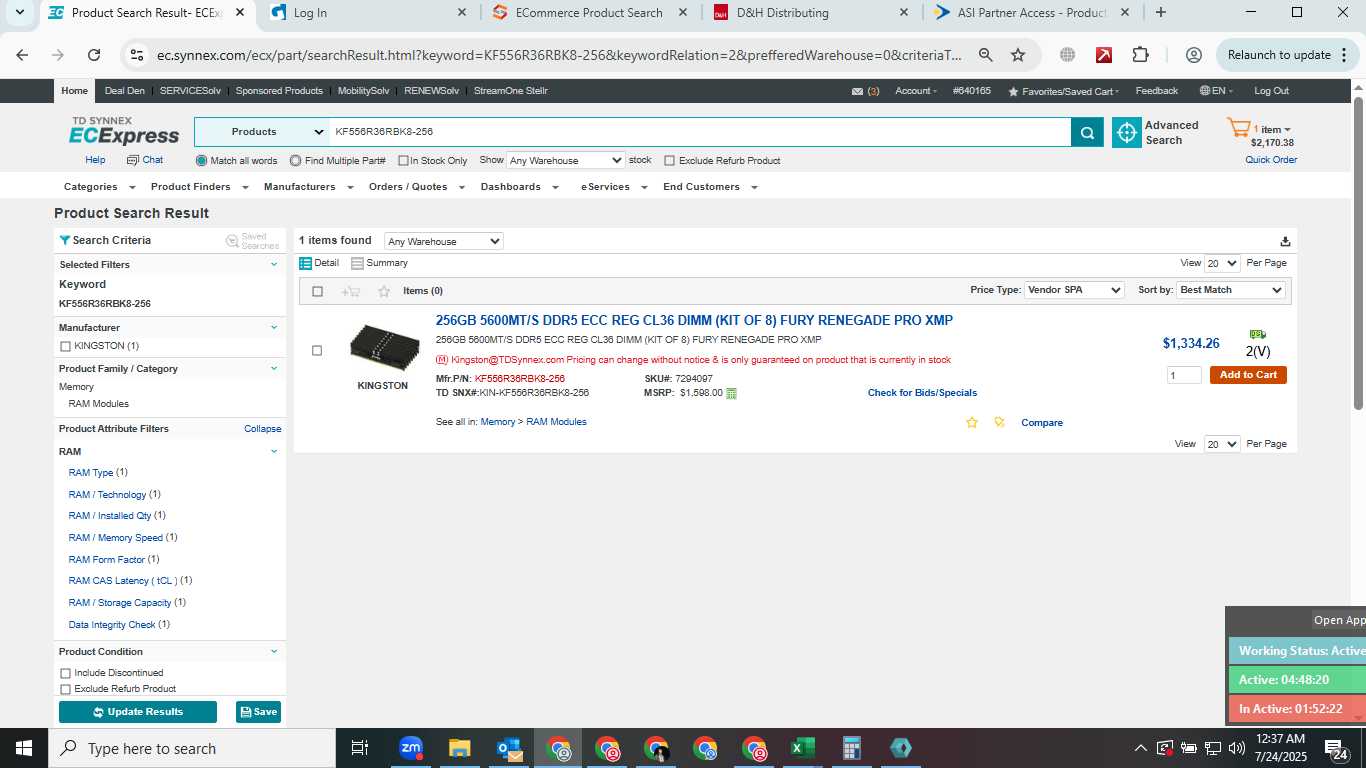Click the download results icon

[1285, 241]
